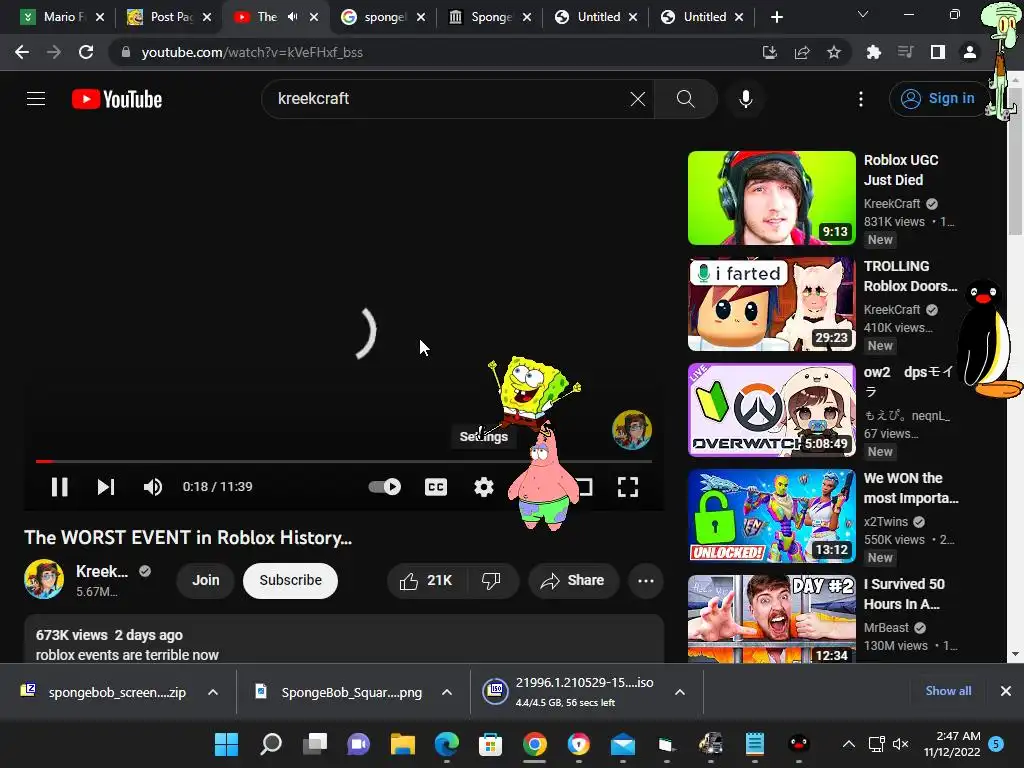
Task: Open a new browser tab
Action: [776, 17]
